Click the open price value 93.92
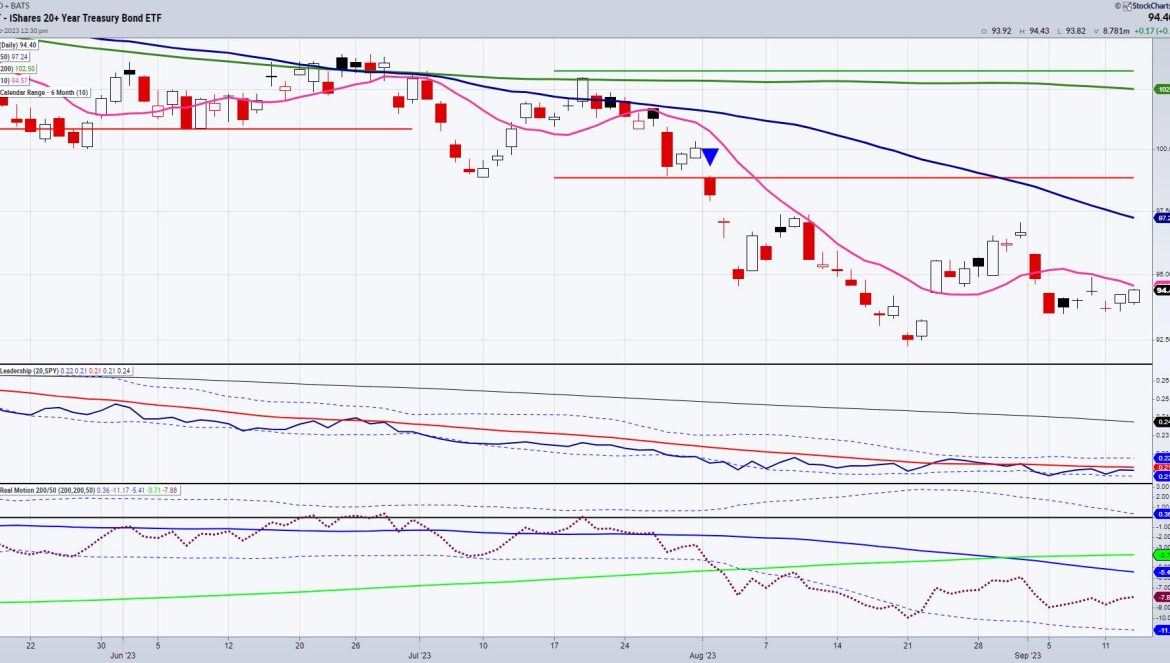1170x663 pixels. [1001, 31]
